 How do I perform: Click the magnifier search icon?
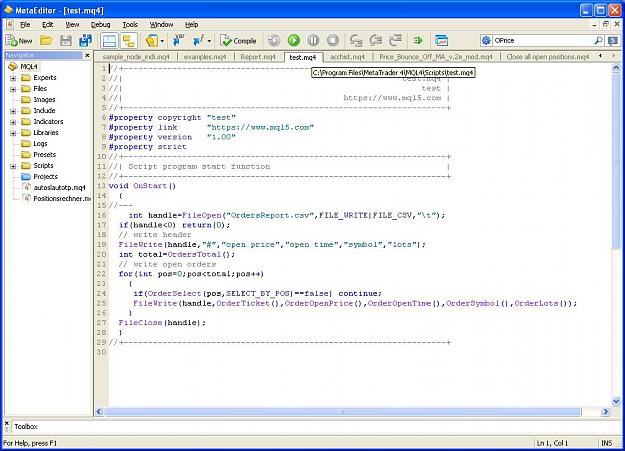(x=598, y=40)
